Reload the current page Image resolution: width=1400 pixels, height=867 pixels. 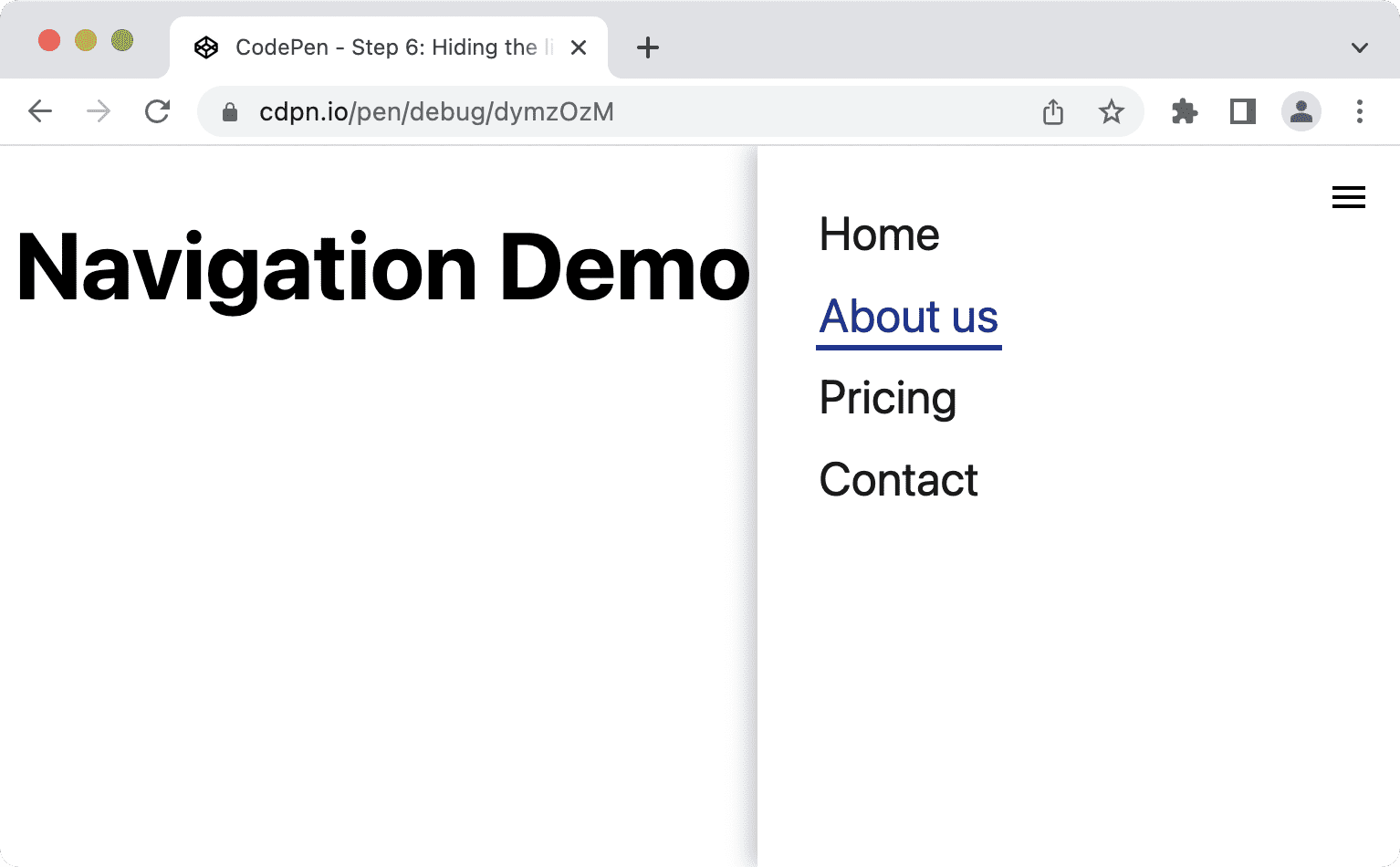157,111
